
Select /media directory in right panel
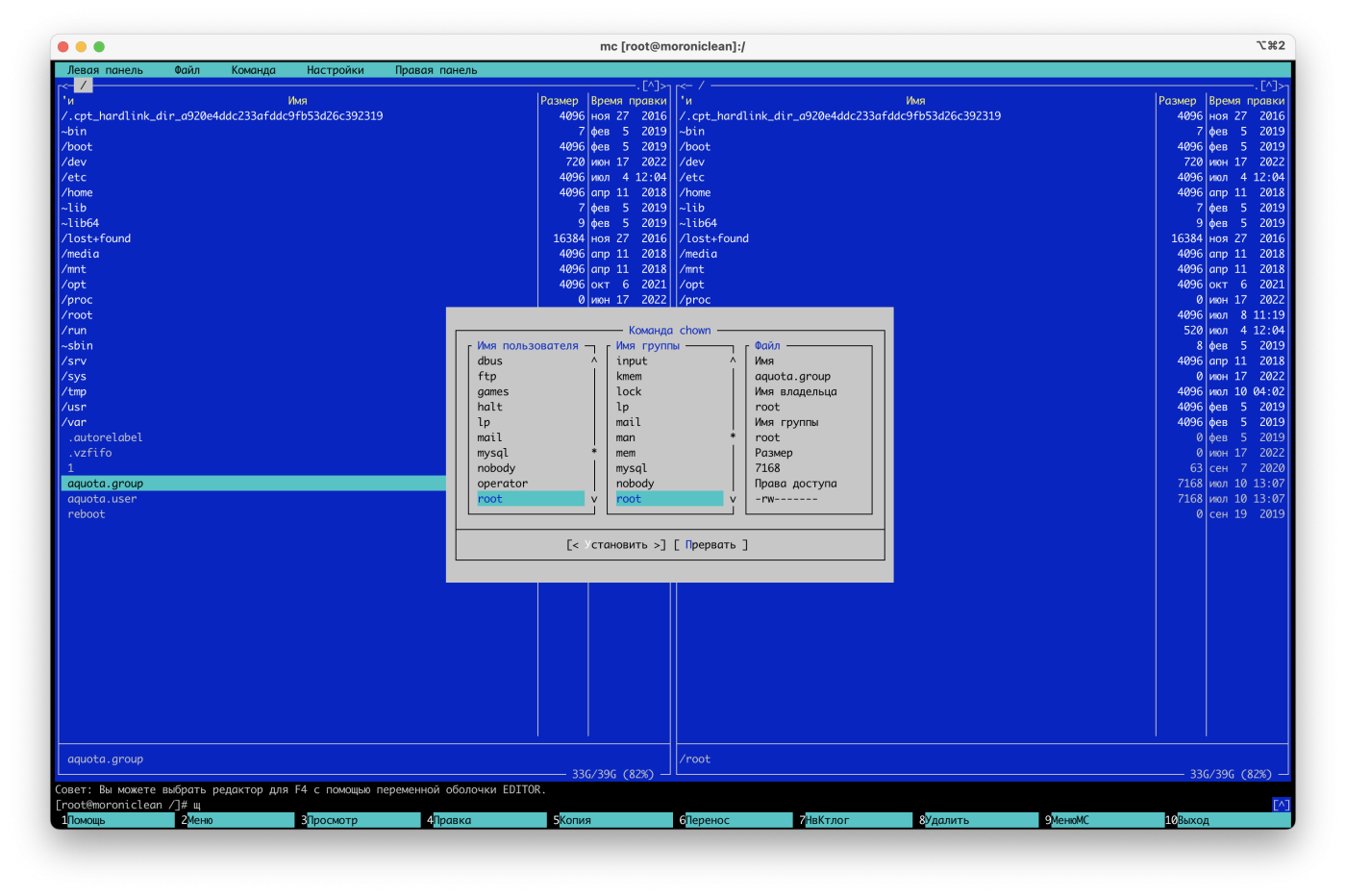[x=699, y=254]
